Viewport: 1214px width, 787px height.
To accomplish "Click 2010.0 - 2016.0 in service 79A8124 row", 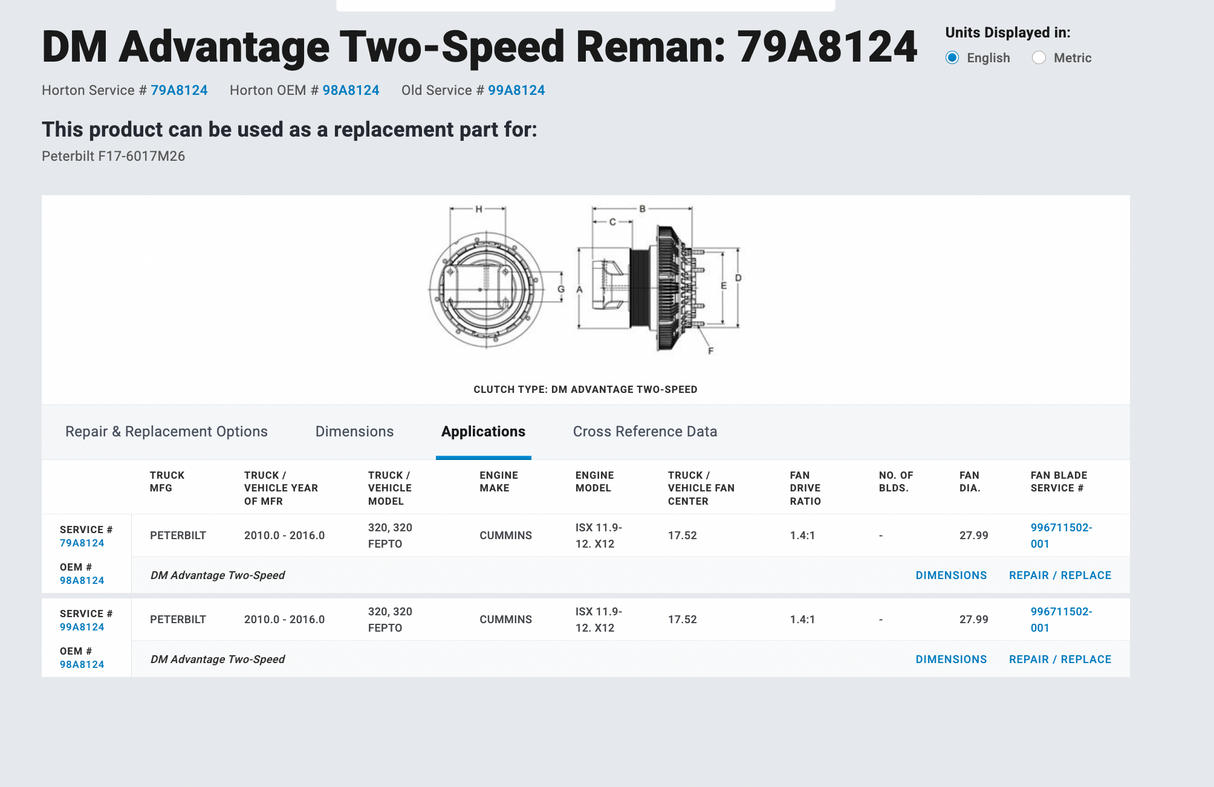I will [284, 535].
